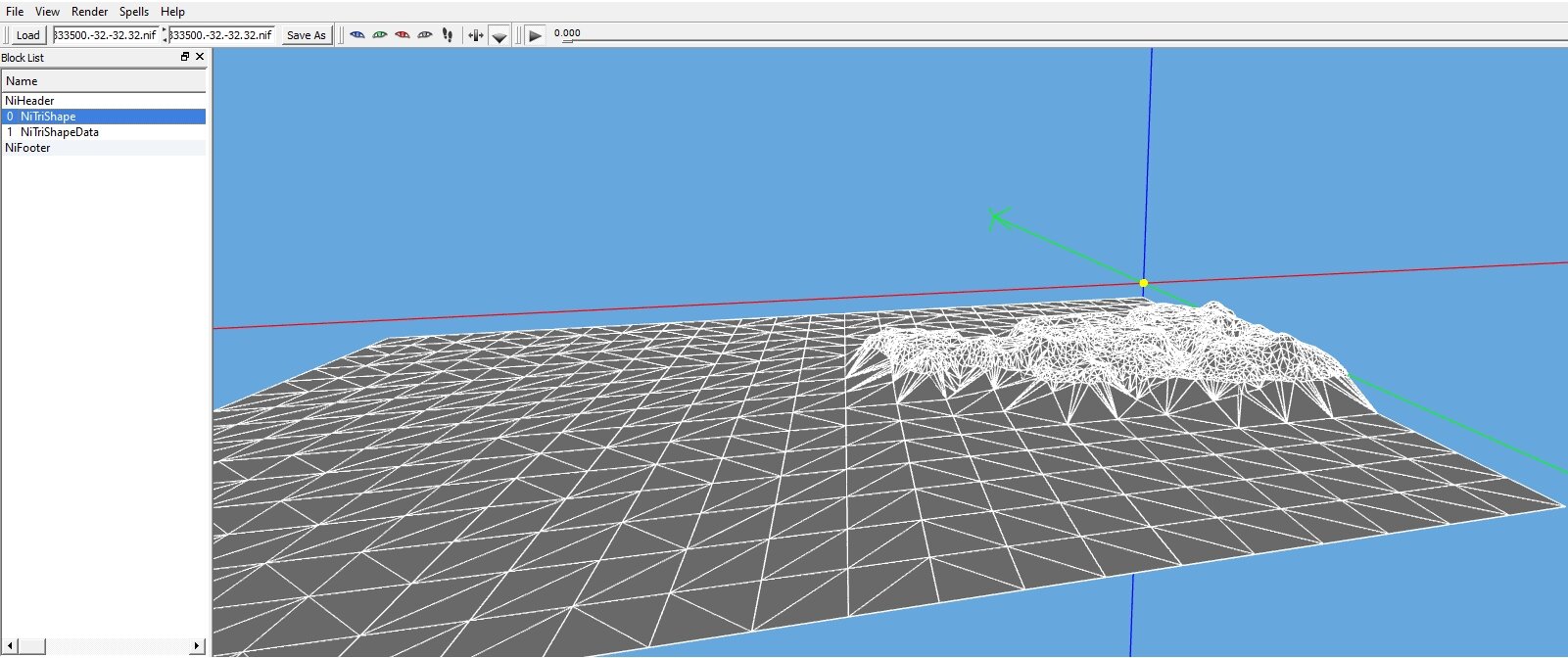Click the Block List scroll left arrow
The width and height of the screenshot is (1568, 658).
[8, 646]
